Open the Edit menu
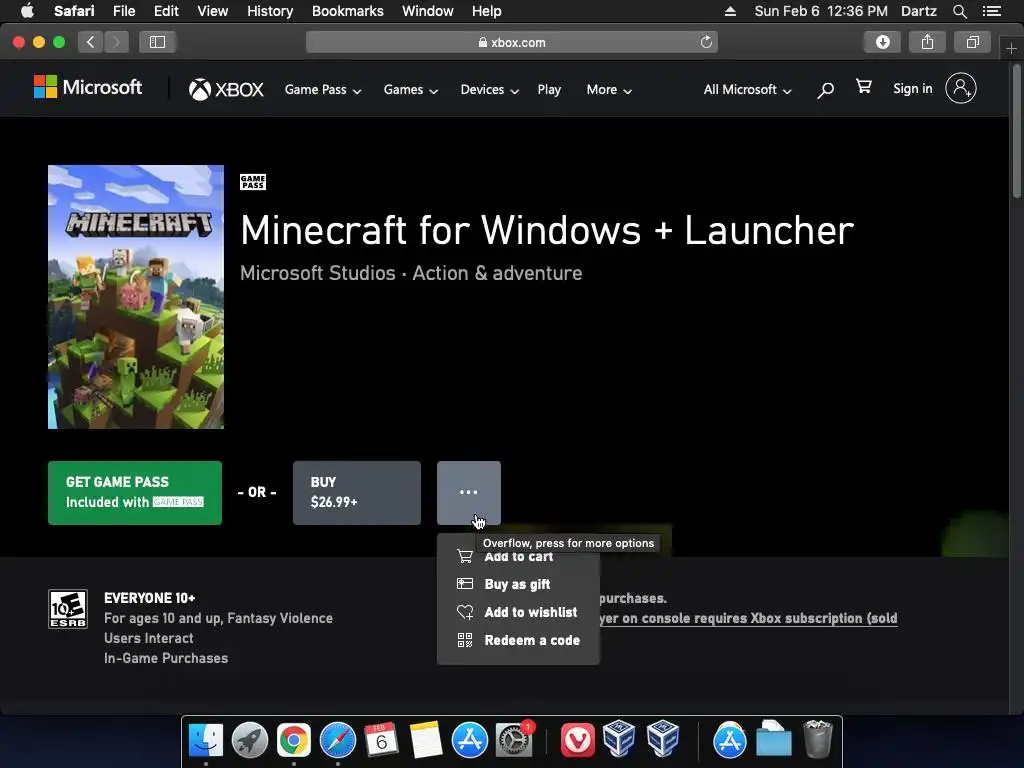1024x768 pixels. (x=166, y=11)
